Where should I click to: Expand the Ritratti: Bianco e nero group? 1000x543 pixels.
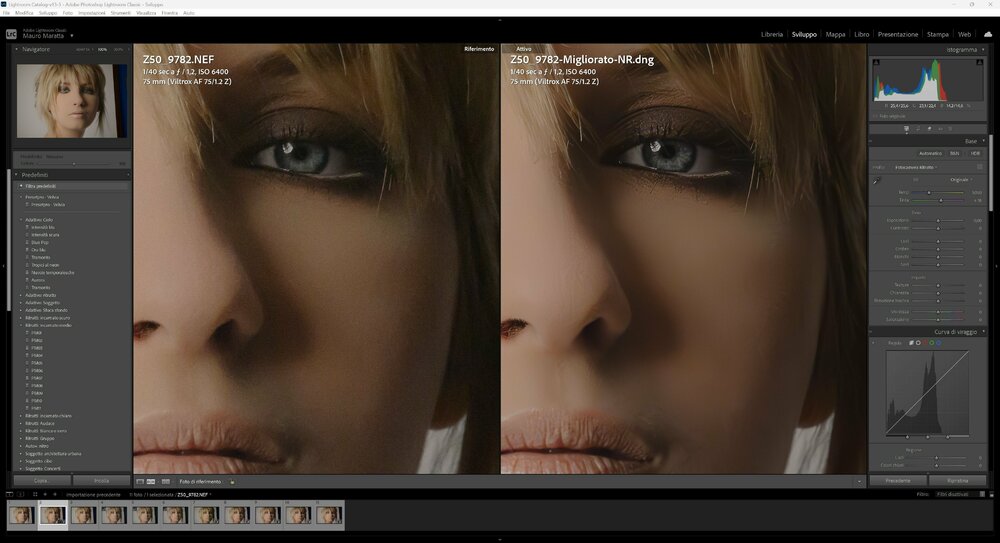(x=20, y=431)
